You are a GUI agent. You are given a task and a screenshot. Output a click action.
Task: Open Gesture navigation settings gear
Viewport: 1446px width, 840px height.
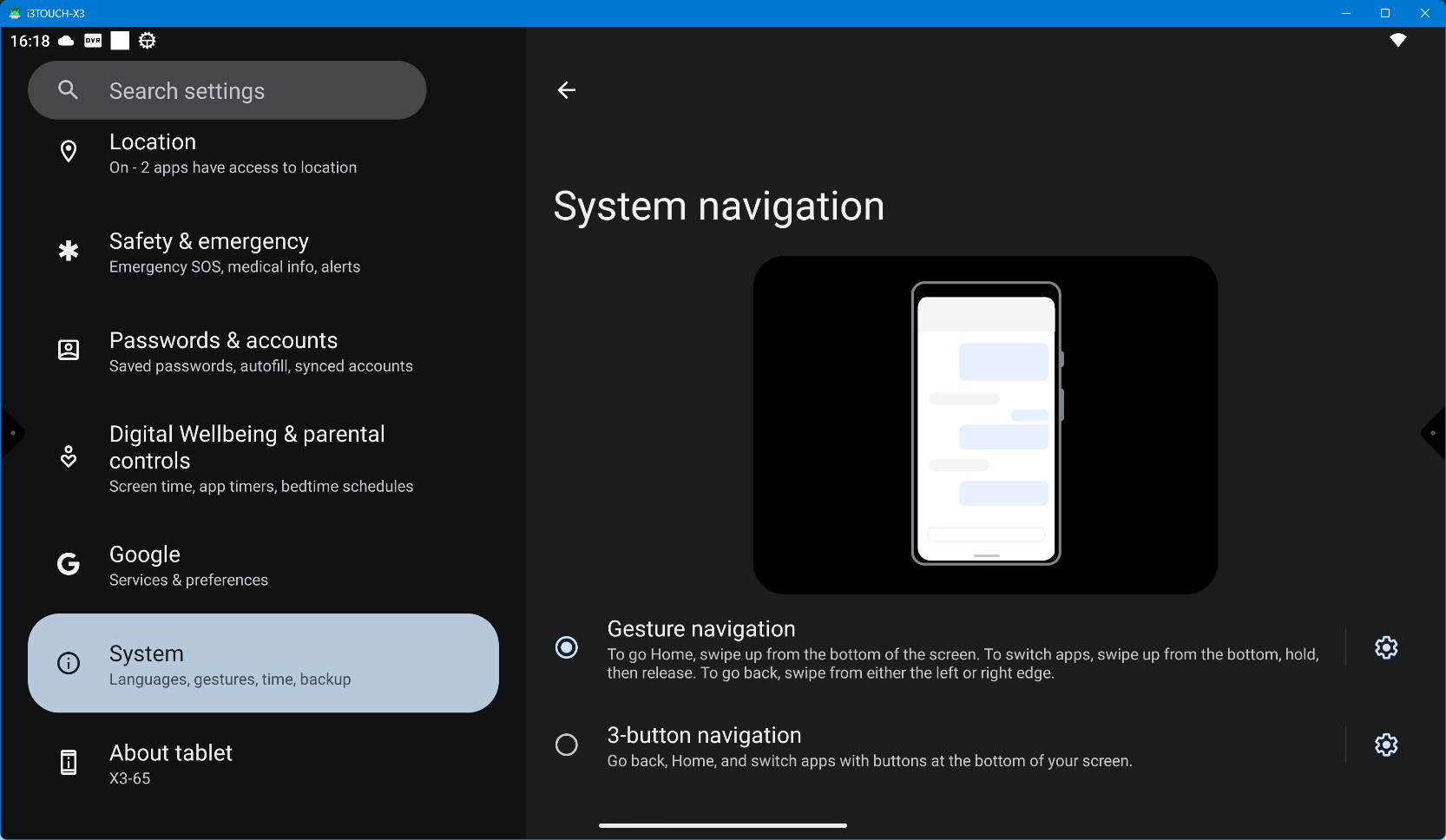(1386, 647)
